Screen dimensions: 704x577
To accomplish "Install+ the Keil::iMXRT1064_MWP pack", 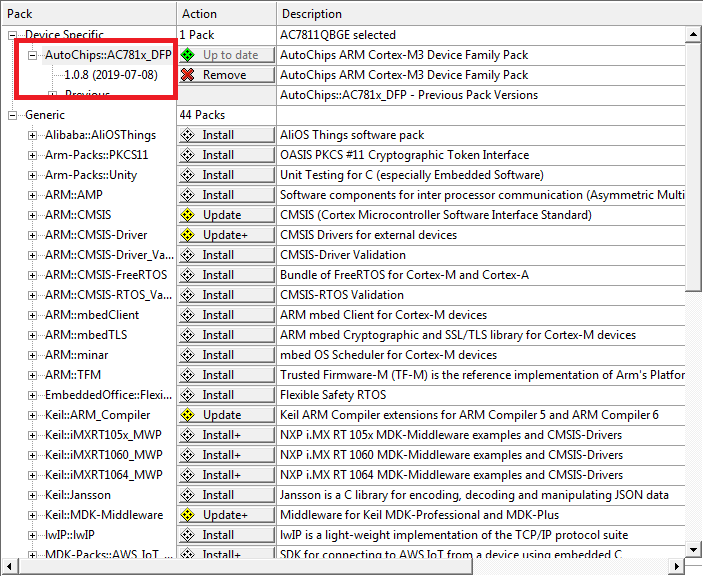I will (227, 475).
